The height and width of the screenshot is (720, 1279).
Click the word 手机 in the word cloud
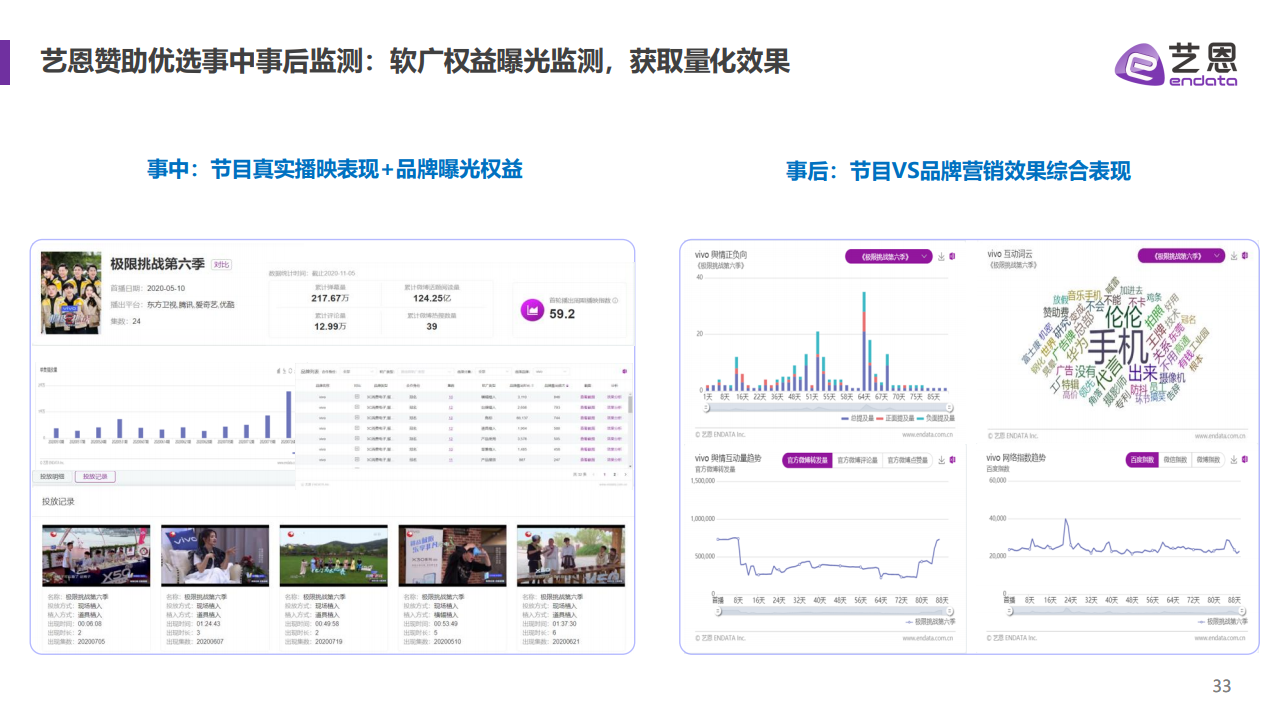pyautogui.click(x=1118, y=349)
